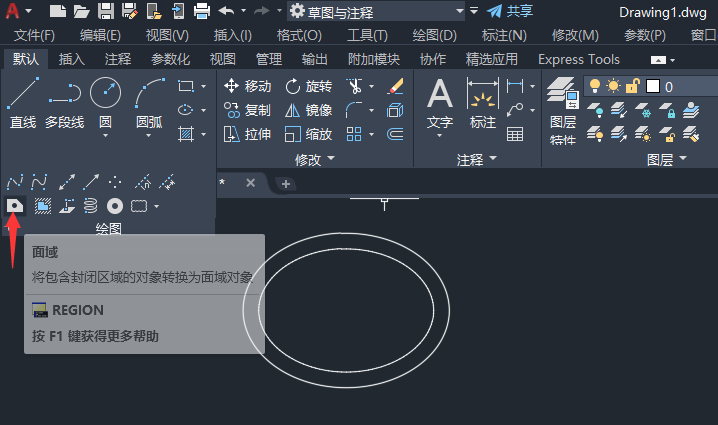Select the Revision Cloud icon
718x425 pixels.
click(x=139, y=206)
